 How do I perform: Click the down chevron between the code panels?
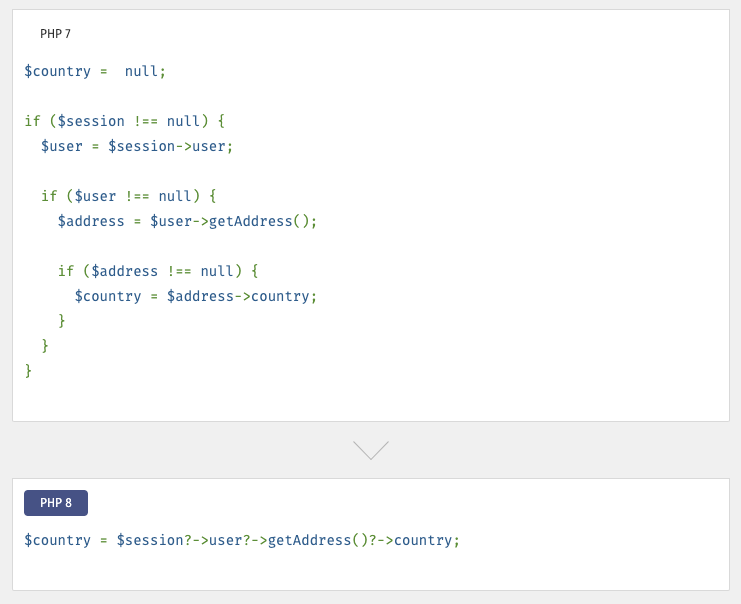click(x=370, y=450)
